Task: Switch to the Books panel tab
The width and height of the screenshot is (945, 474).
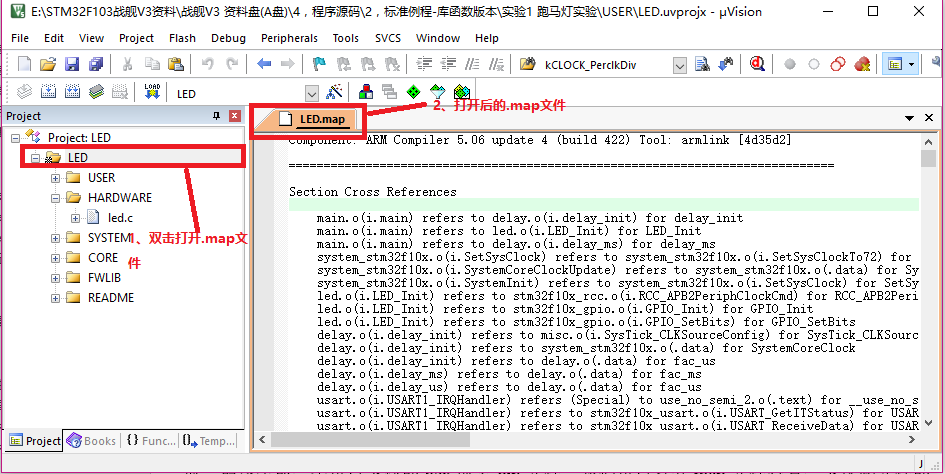Action: click(91, 441)
